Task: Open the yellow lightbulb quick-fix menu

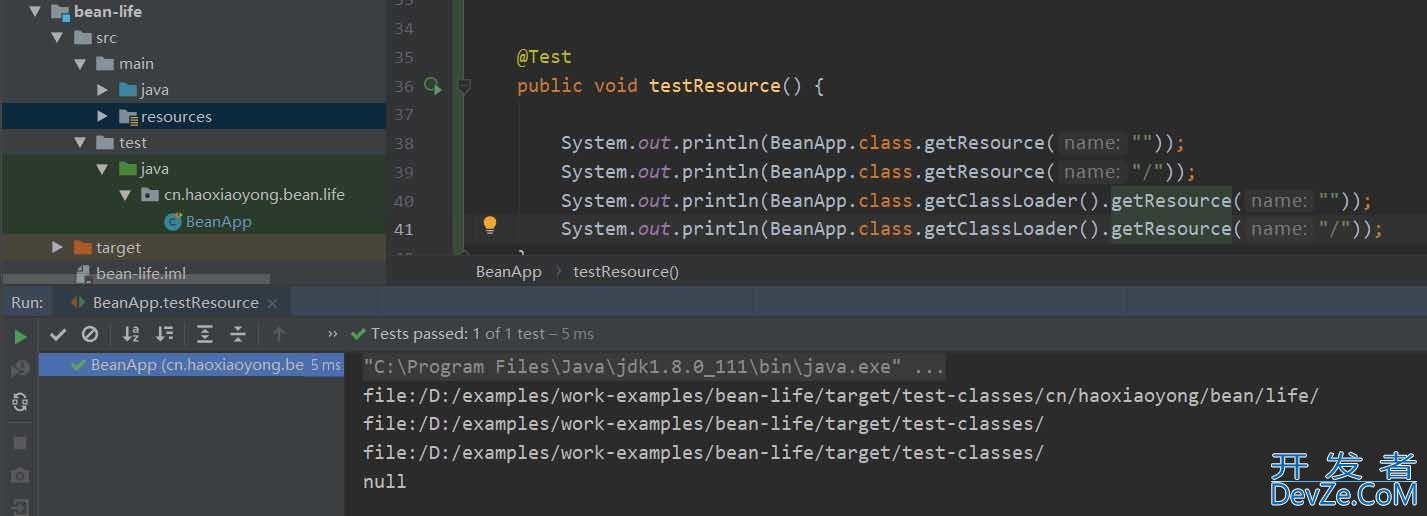Action: point(490,225)
